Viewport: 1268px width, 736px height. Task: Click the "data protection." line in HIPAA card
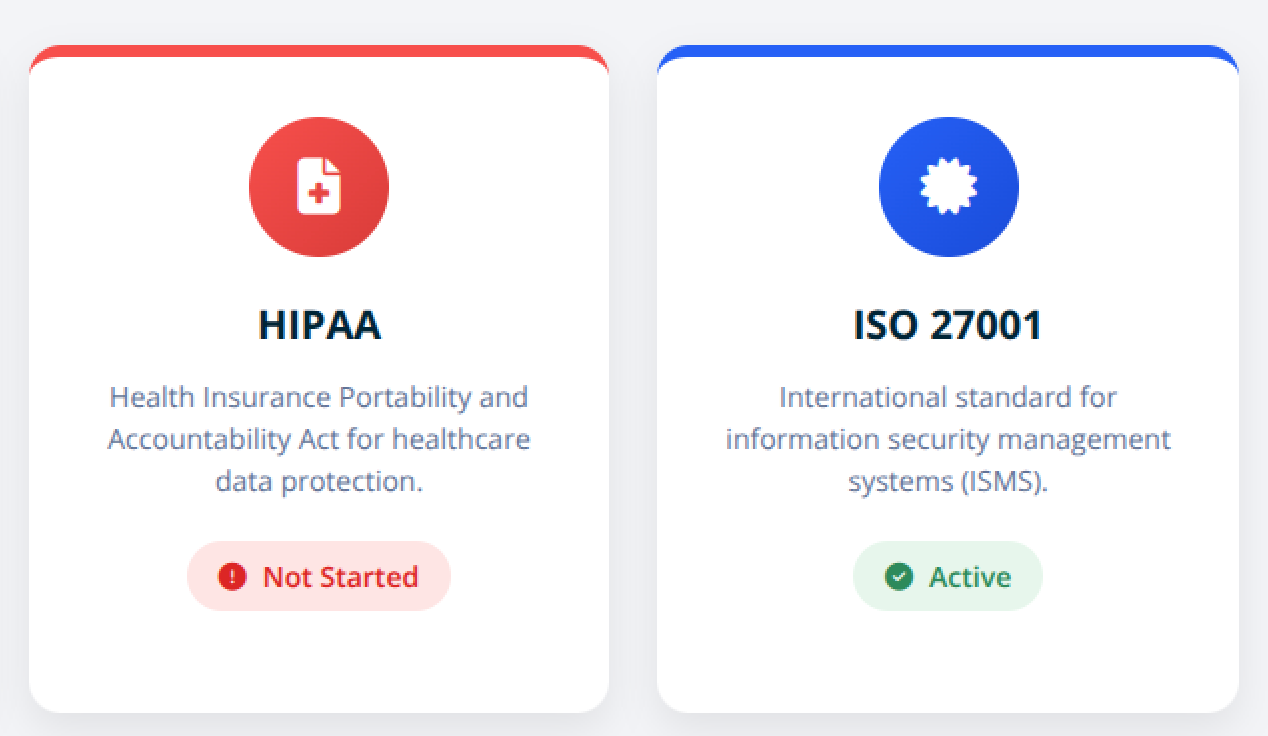click(319, 481)
